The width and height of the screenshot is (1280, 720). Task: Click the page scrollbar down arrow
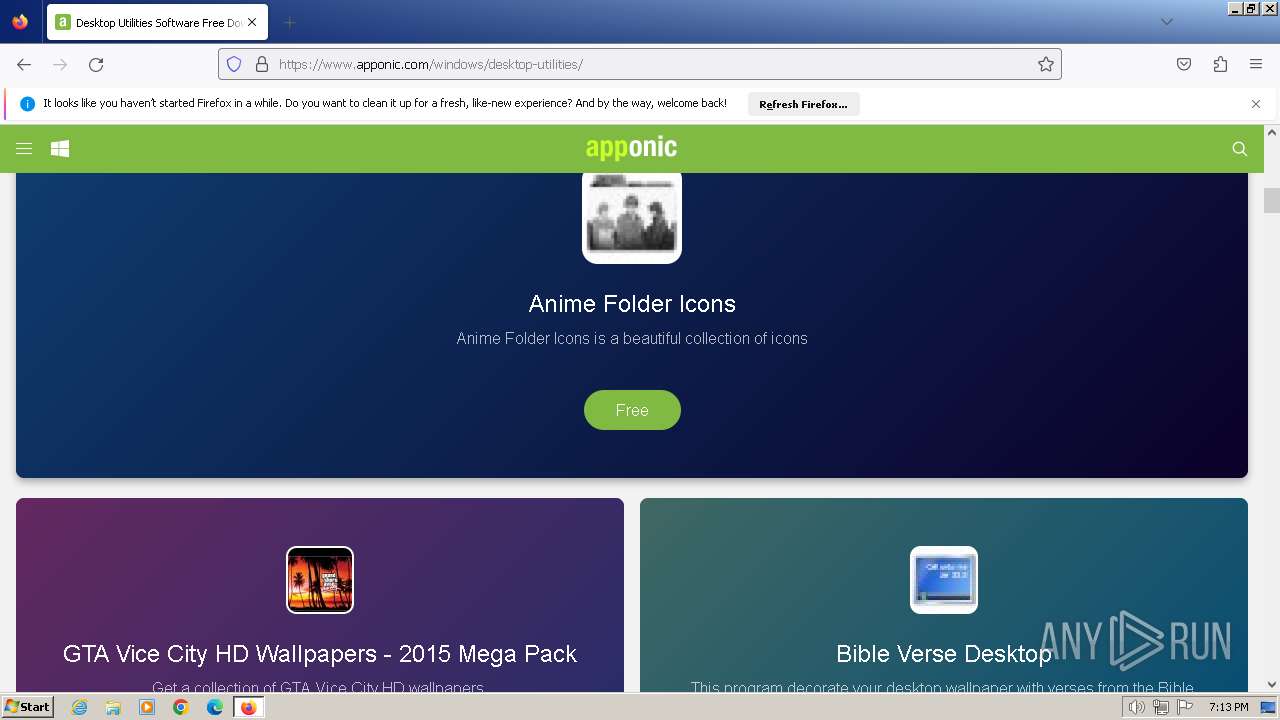[1272, 685]
